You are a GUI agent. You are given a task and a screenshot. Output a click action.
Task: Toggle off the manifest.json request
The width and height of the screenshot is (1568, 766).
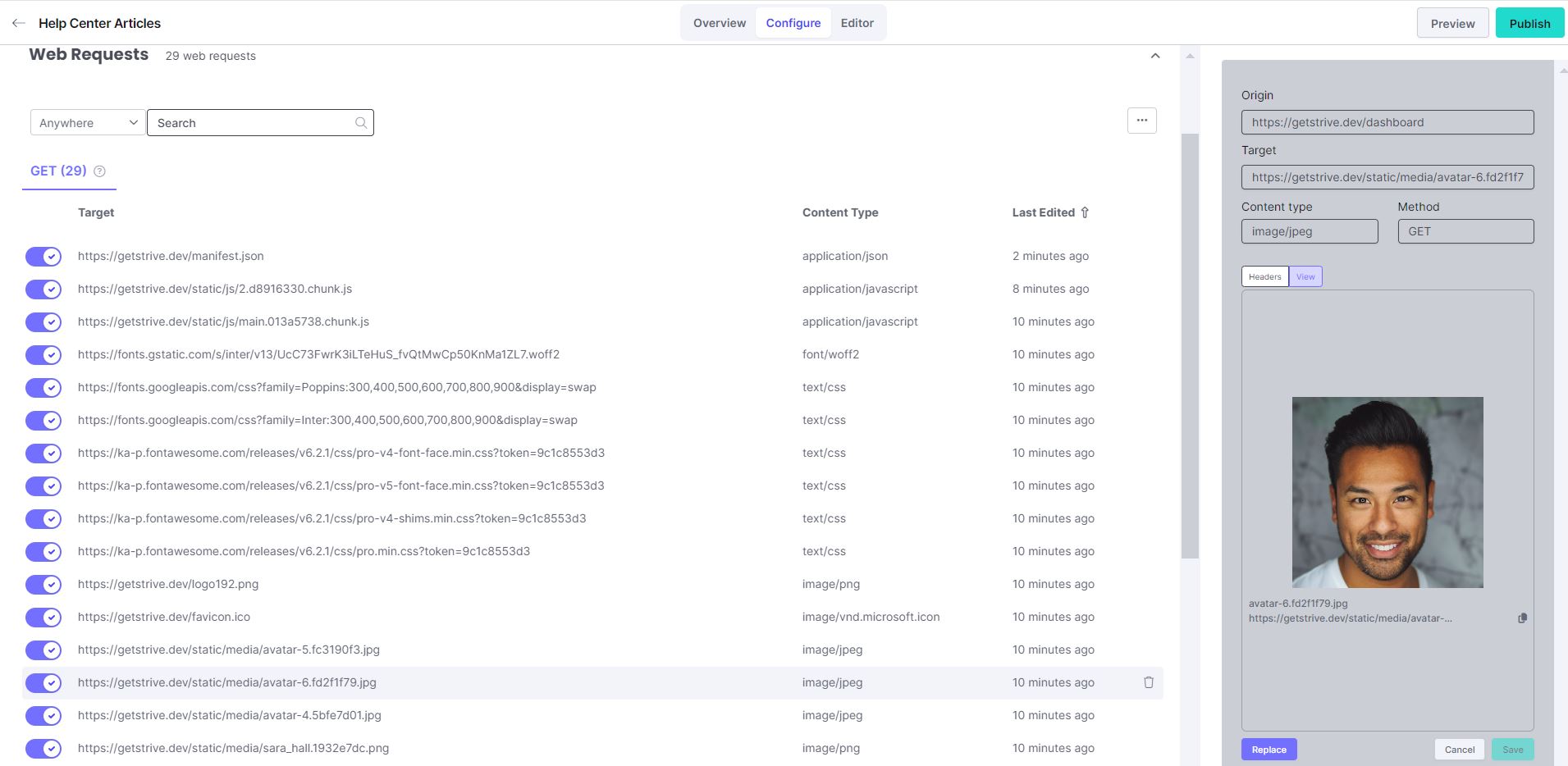click(x=43, y=257)
